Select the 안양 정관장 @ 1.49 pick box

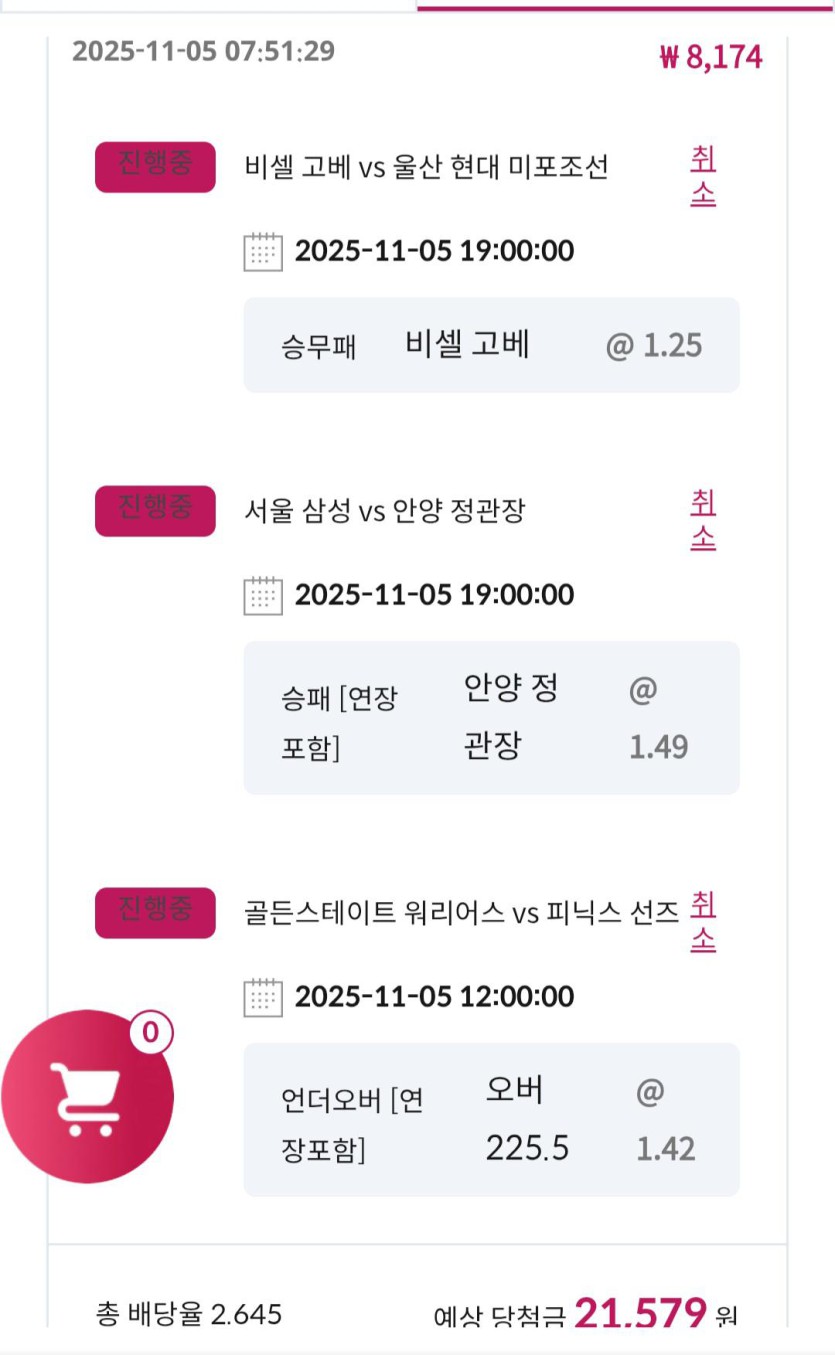[491, 718]
